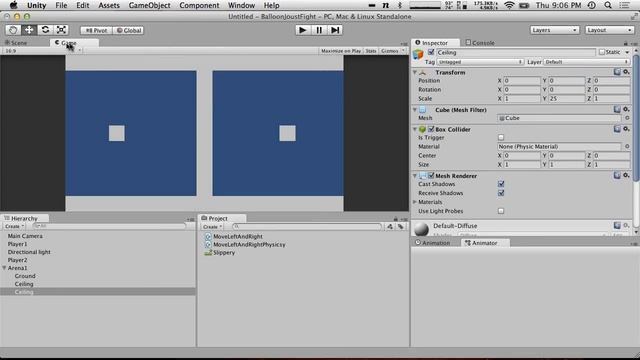This screenshot has height=360, width=640.
Task: Click the Step frame button
Action: (335, 30)
